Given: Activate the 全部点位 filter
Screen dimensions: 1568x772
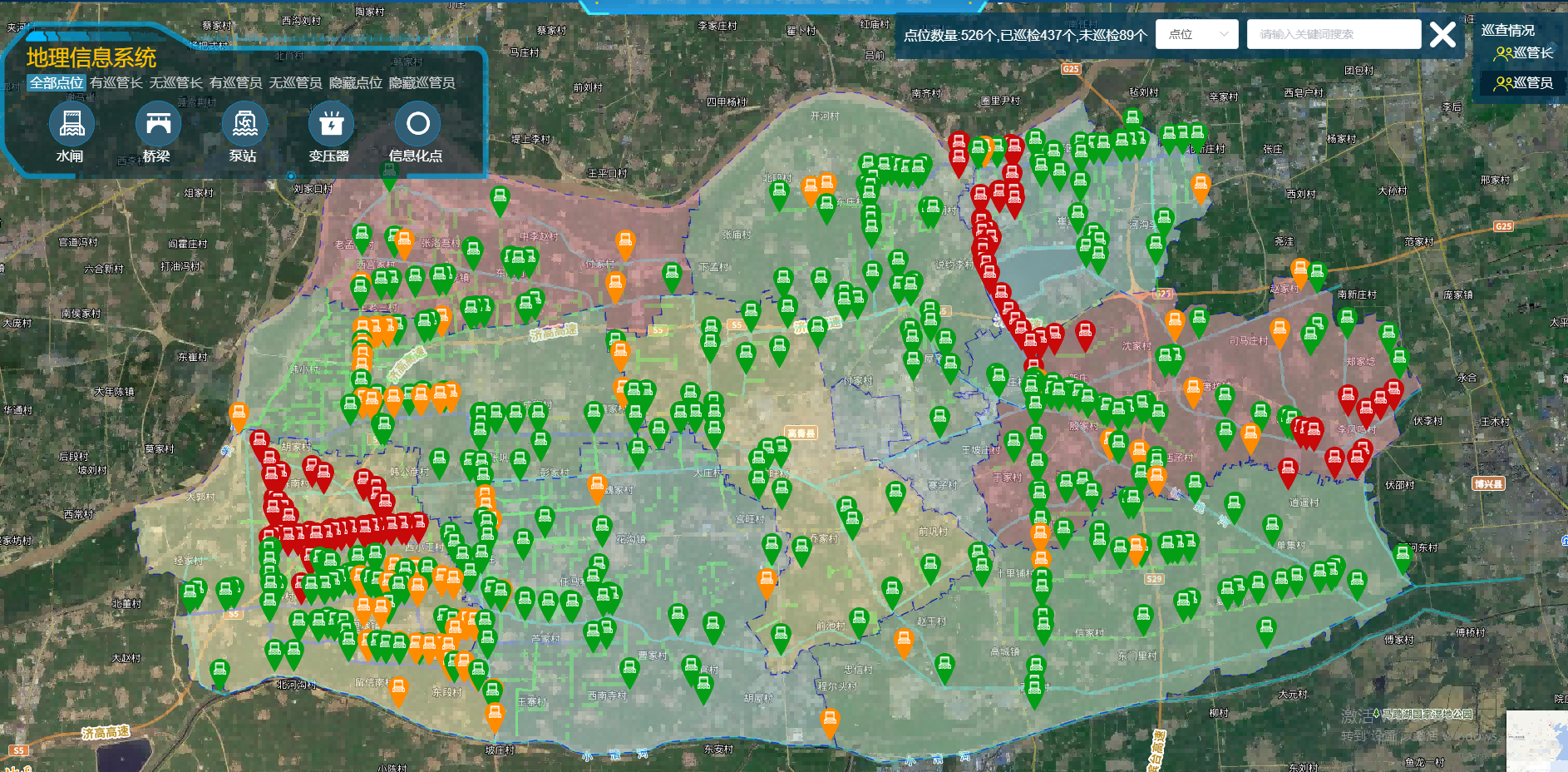Looking at the screenshot, I should [x=57, y=82].
